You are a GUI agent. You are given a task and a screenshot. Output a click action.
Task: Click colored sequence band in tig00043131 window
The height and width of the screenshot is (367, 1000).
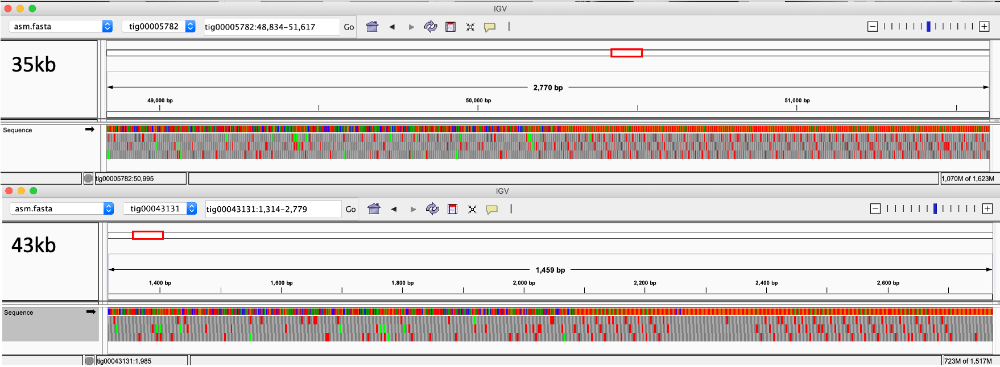pyautogui.click(x=550, y=311)
